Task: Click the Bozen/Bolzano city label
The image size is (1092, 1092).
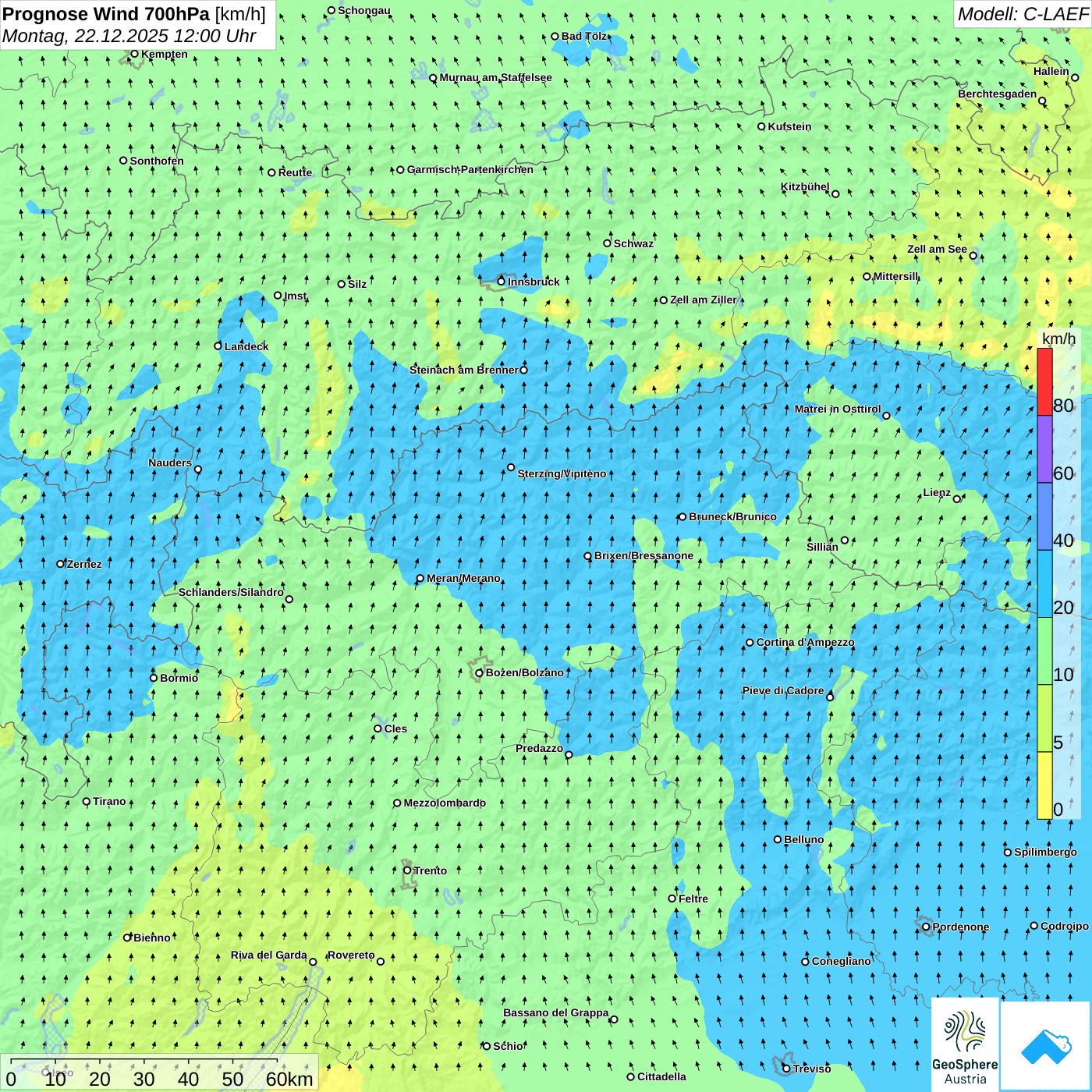Action: 524,672
